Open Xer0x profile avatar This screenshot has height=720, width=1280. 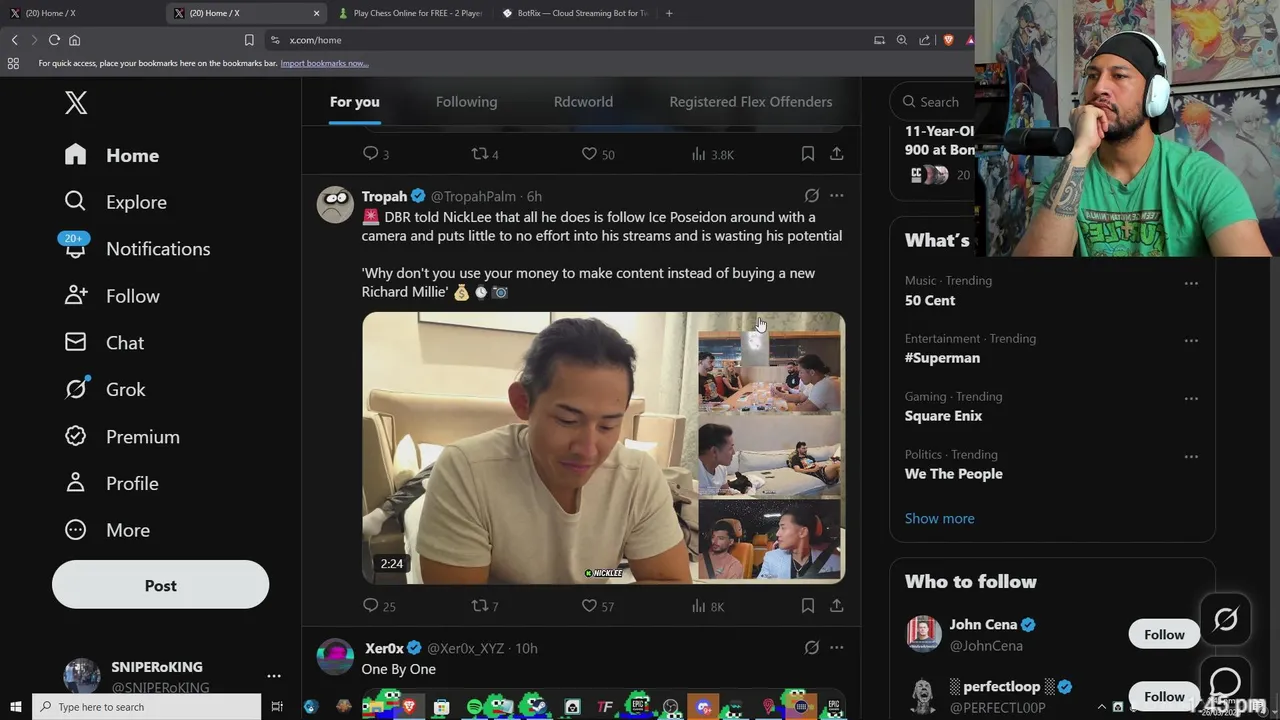tap(335, 656)
